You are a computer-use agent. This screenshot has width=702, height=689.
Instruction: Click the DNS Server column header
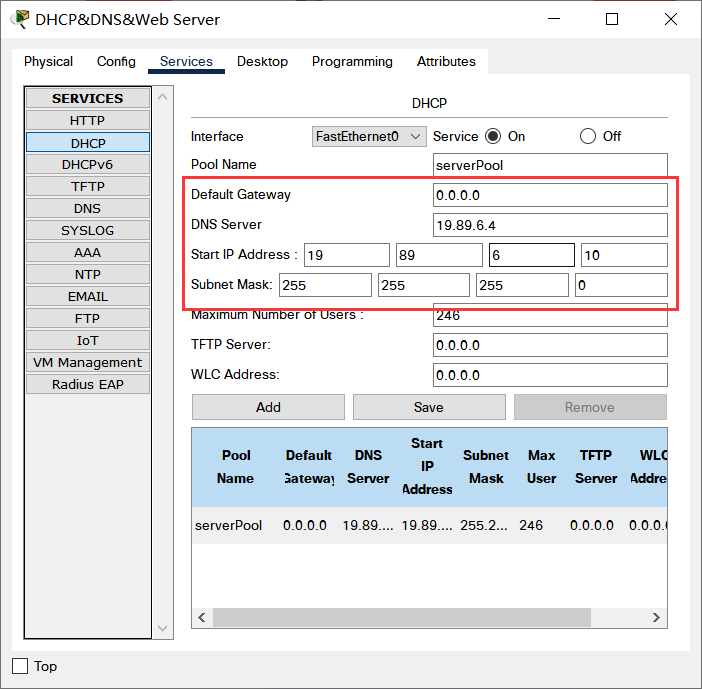coord(368,467)
